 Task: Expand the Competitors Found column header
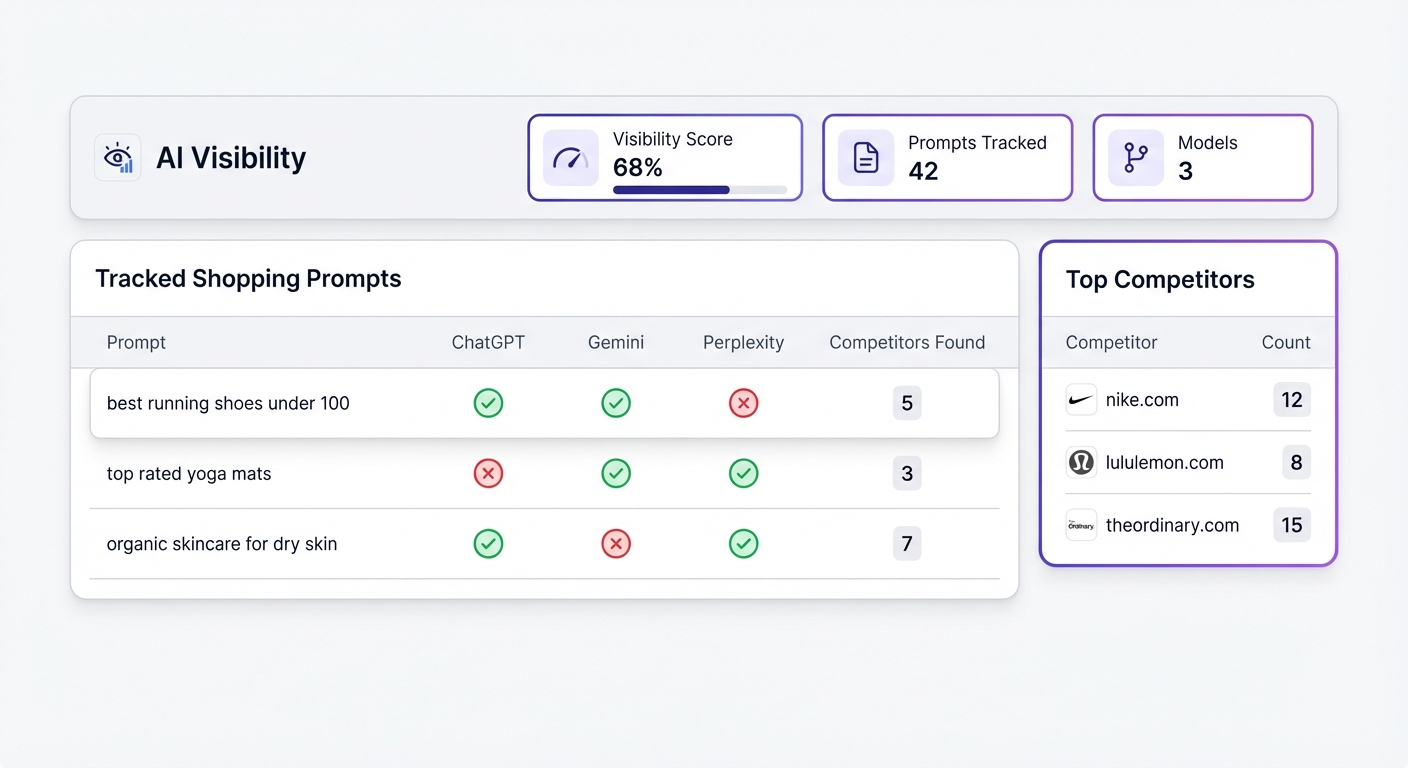coord(907,342)
